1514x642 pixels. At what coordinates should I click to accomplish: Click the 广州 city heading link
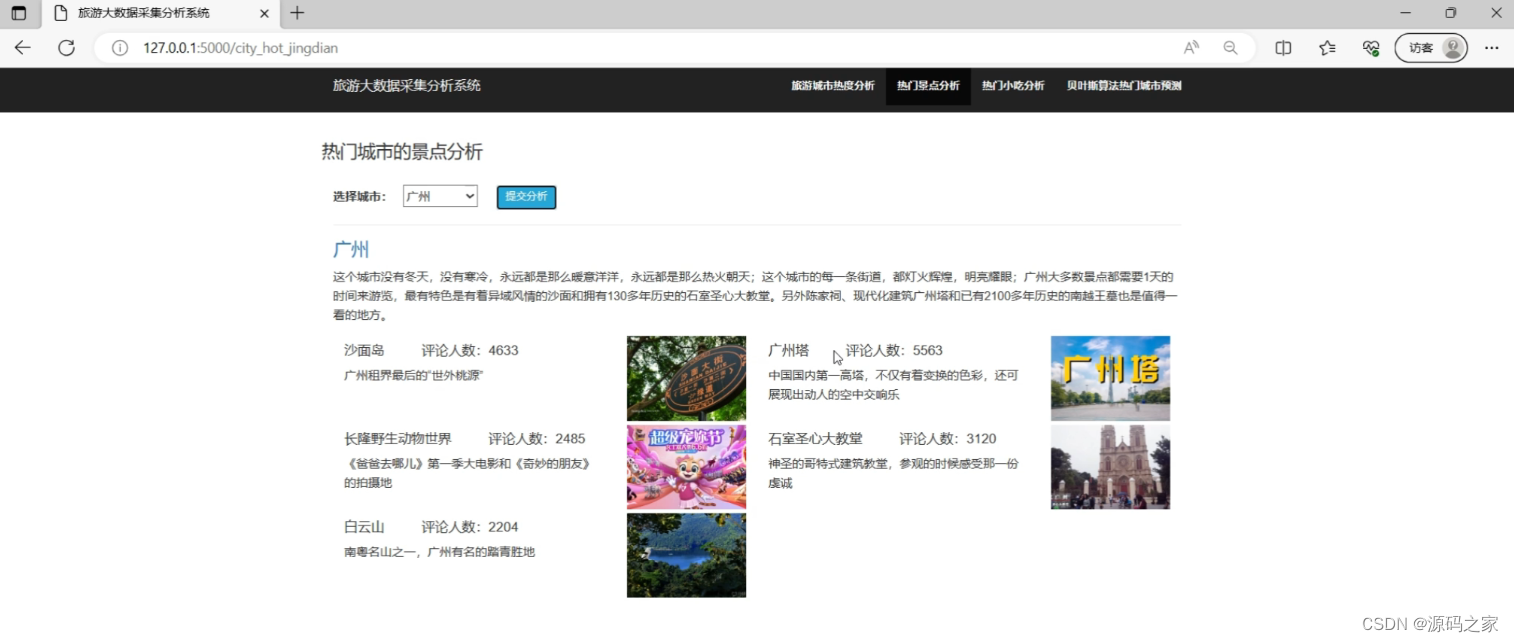(350, 249)
